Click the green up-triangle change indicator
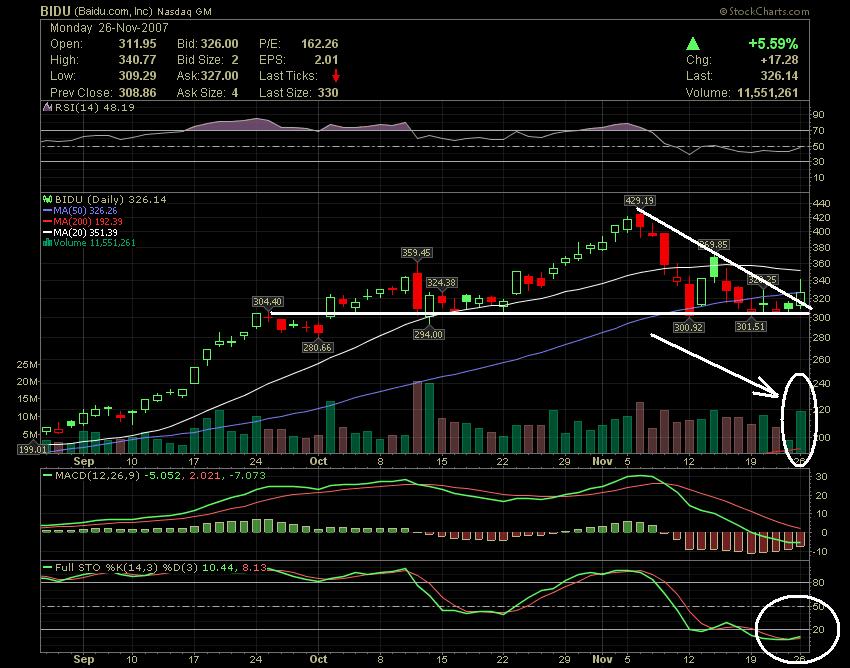 pyautogui.click(x=692, y=44)
